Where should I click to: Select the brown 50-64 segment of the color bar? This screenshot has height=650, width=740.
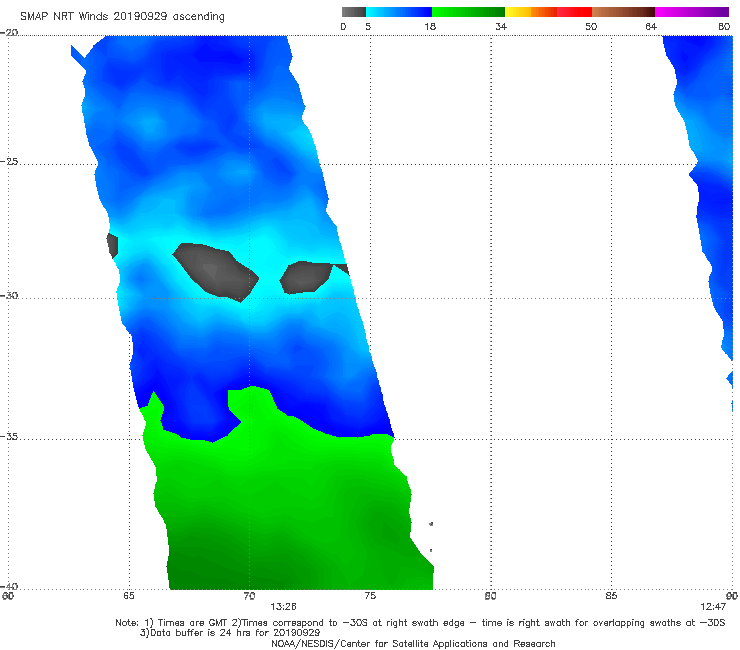(x=623, y=12)
